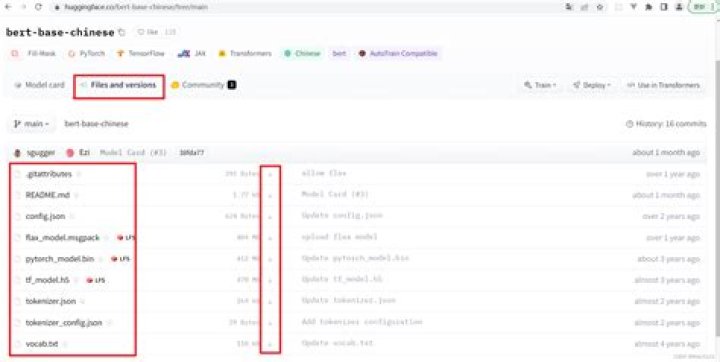Download pytorch_model.bin with its download icon

pyautogui.click(x=270, y=259)
